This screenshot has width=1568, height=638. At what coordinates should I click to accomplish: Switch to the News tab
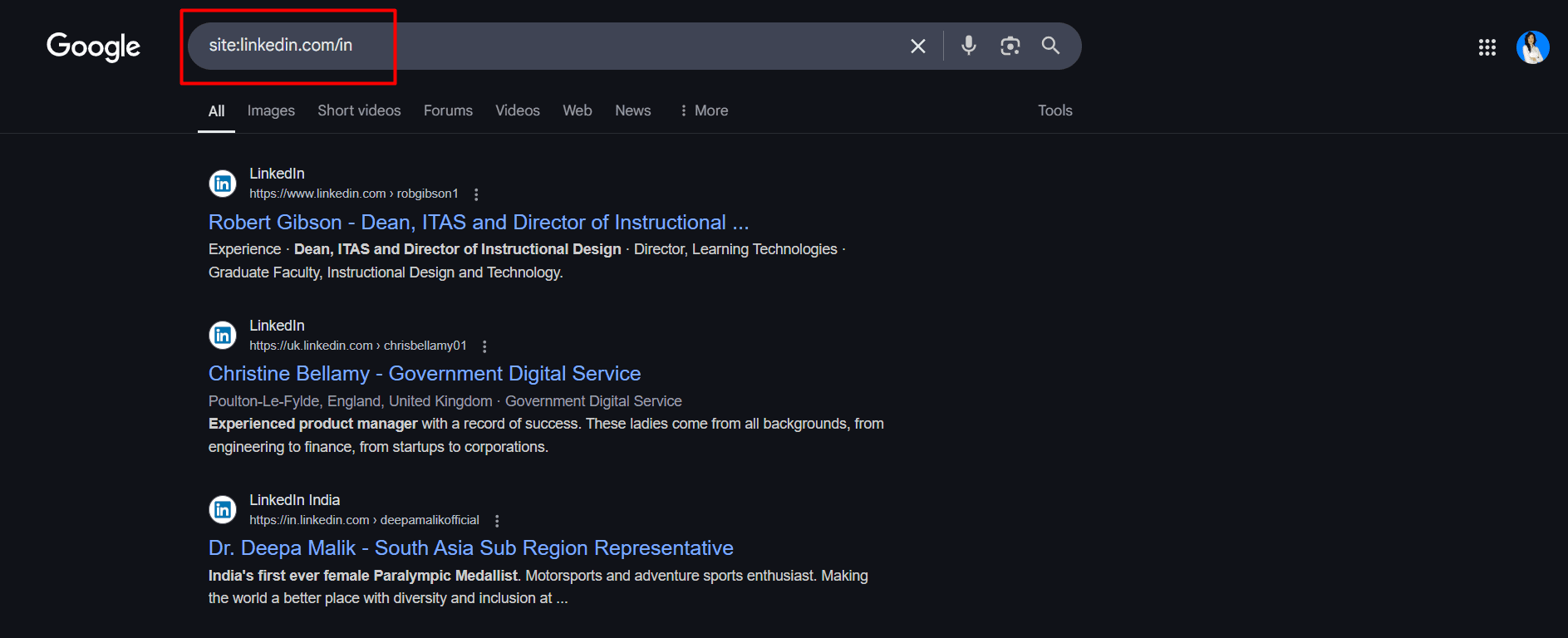633,110
